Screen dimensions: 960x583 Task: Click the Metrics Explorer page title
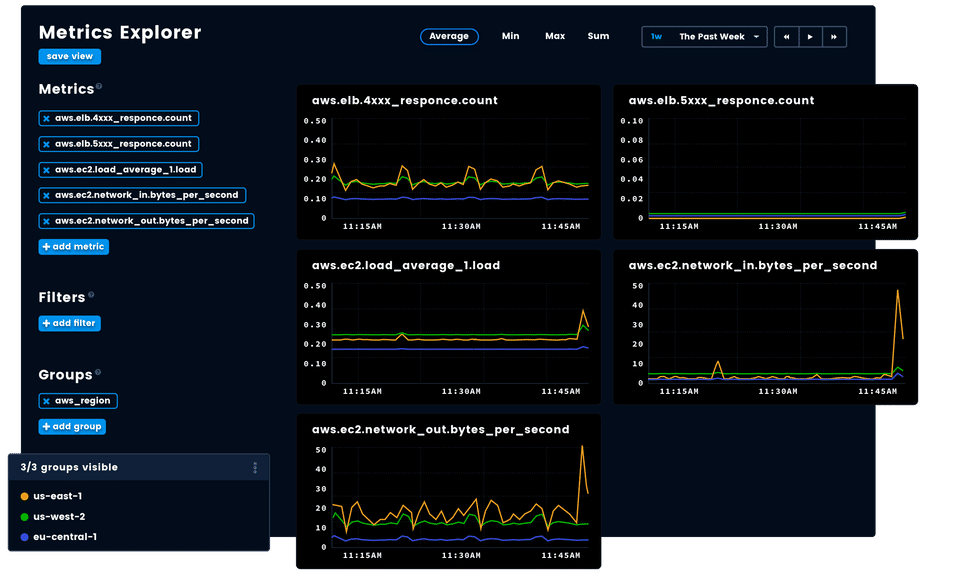point(120,32)
